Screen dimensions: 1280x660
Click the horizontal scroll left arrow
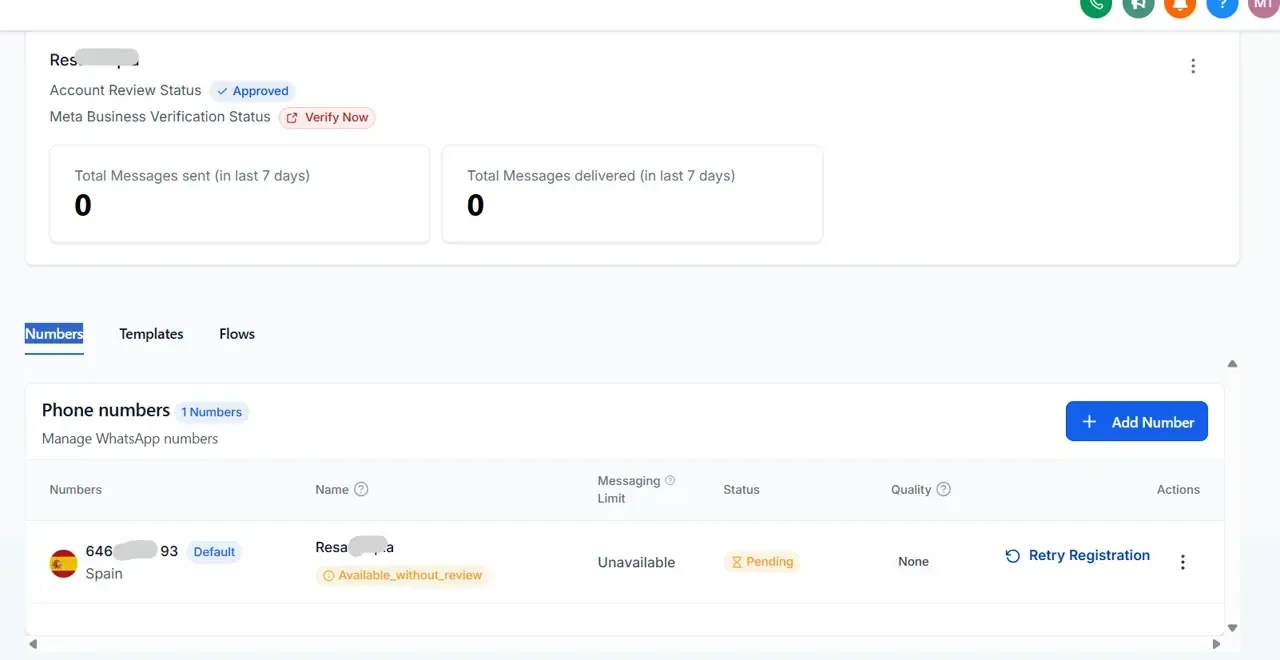tap(33, 644)
